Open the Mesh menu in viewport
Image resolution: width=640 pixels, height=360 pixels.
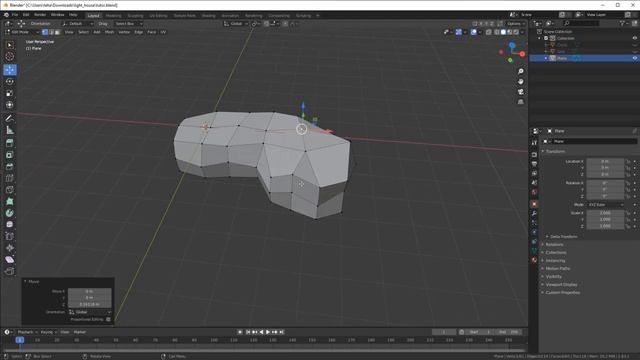point(109,32)
